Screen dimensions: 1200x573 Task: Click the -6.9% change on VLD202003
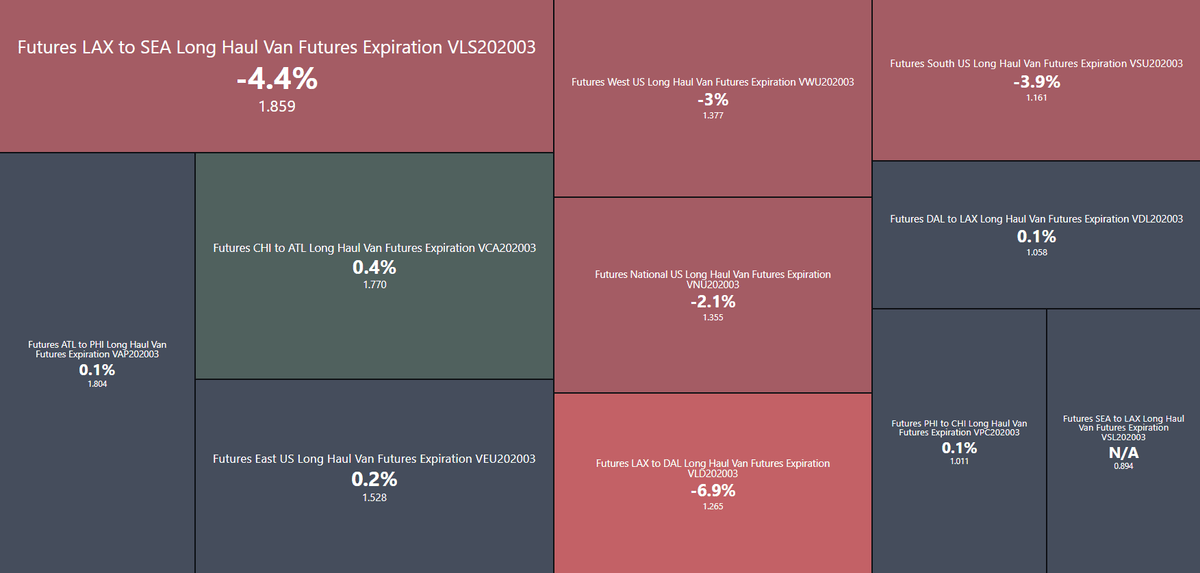click(713, 491)
